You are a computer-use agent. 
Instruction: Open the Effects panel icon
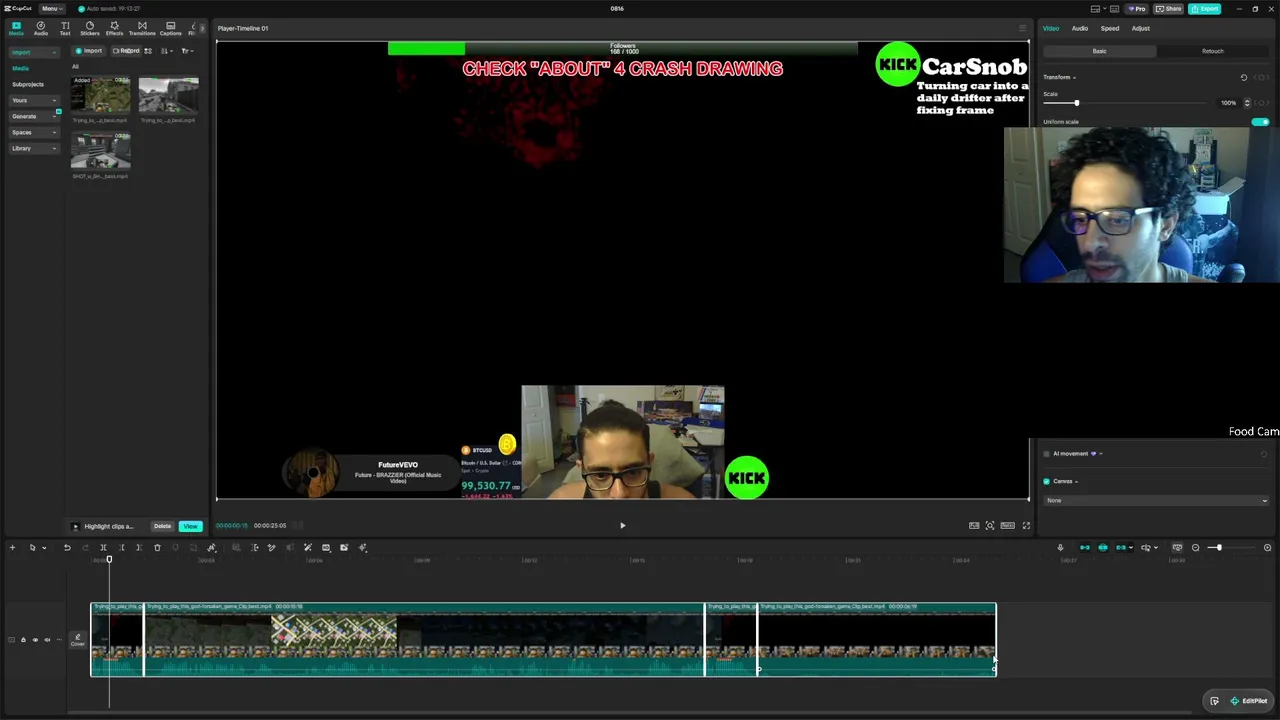[114, 28]
